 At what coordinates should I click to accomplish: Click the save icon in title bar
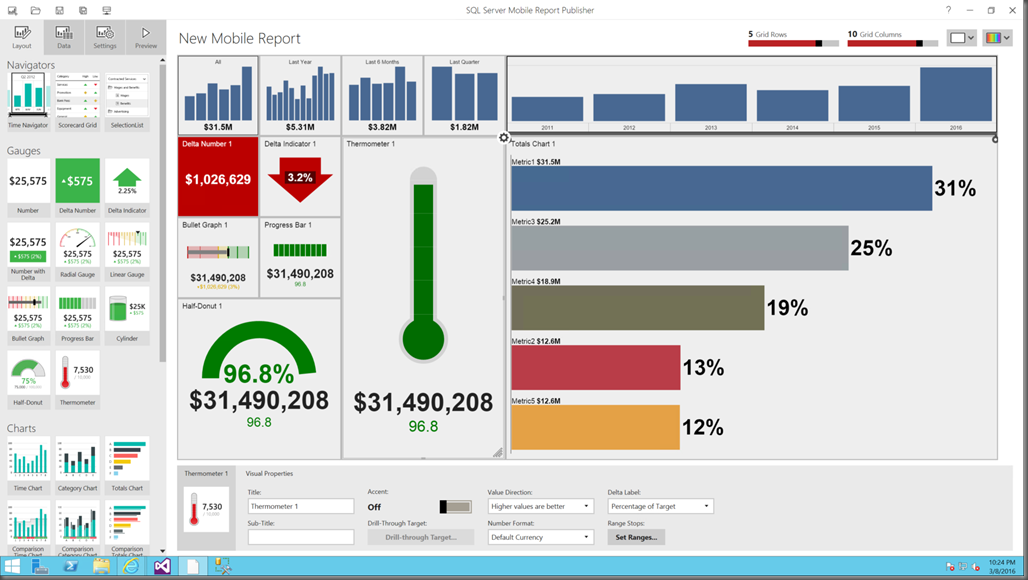(x=60, y=10)
